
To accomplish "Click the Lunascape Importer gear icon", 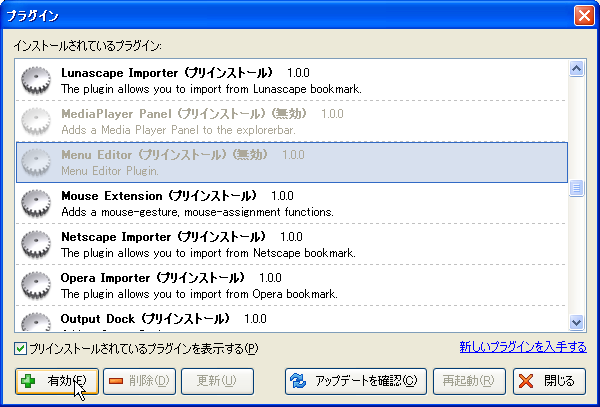I will pos(36,80).
